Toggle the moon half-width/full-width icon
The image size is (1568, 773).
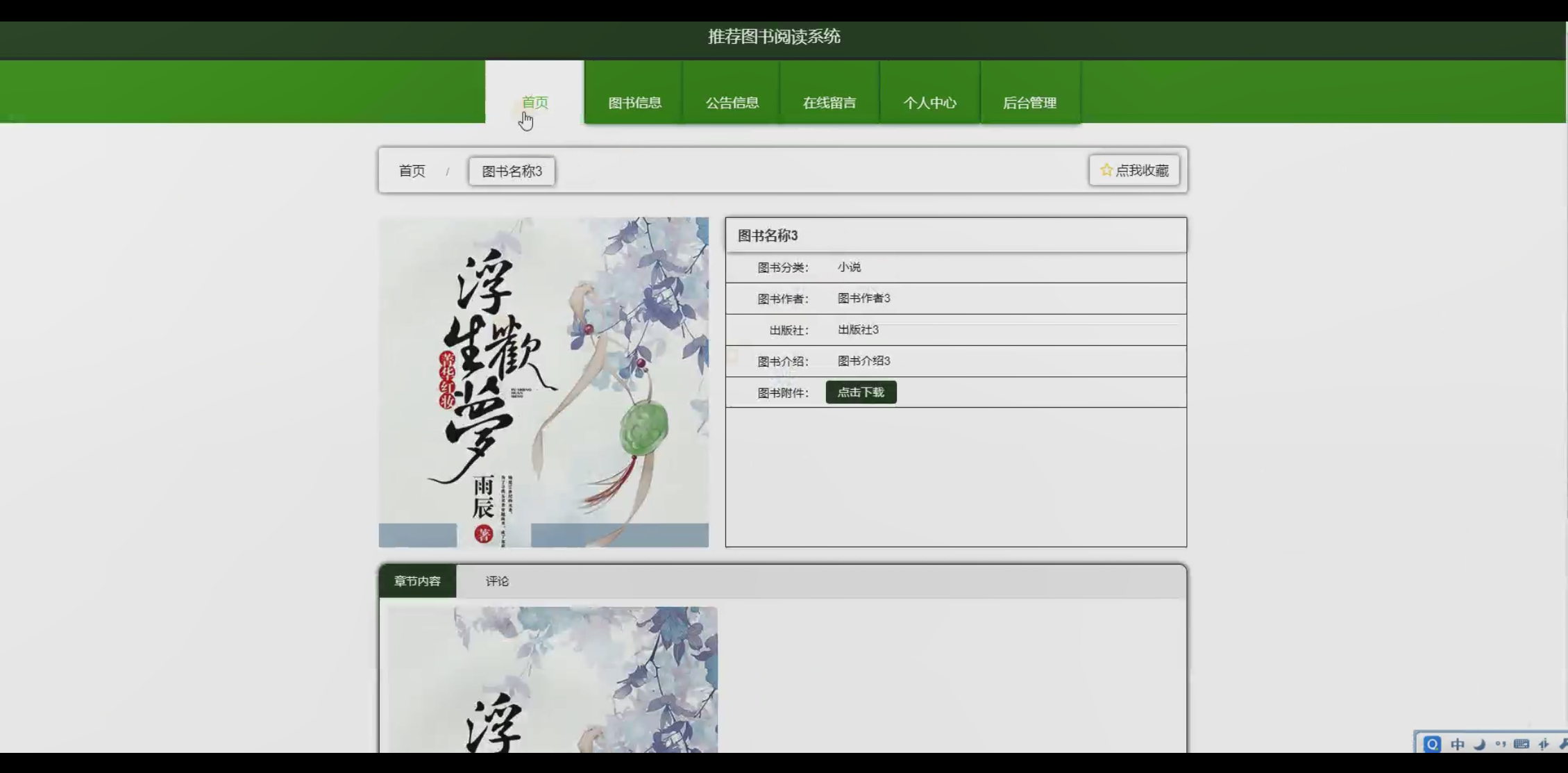coord(1480,744)
